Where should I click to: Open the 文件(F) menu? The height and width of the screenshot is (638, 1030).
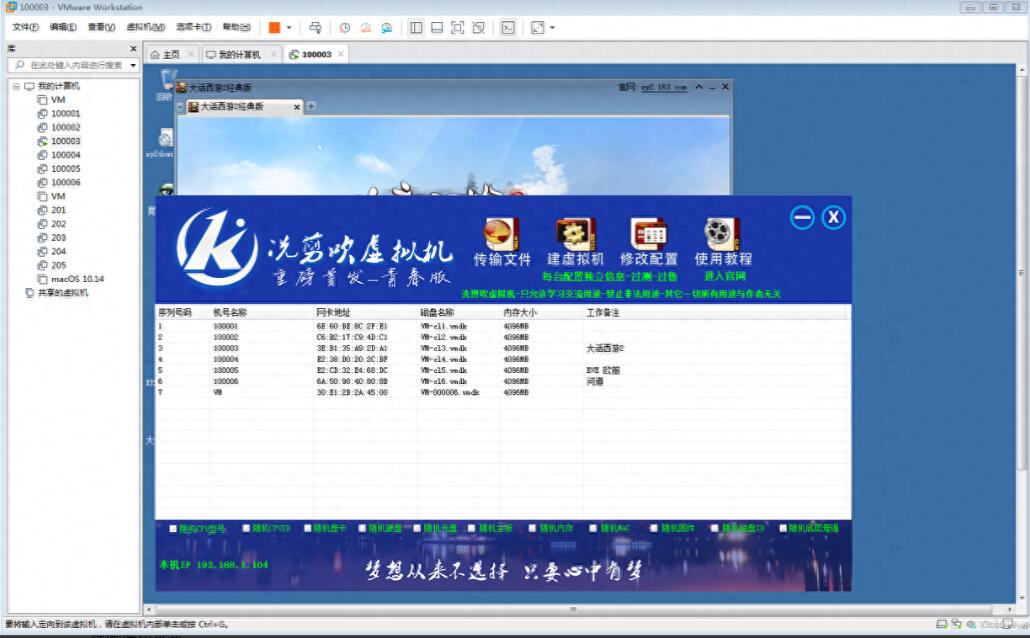point(26,27)
